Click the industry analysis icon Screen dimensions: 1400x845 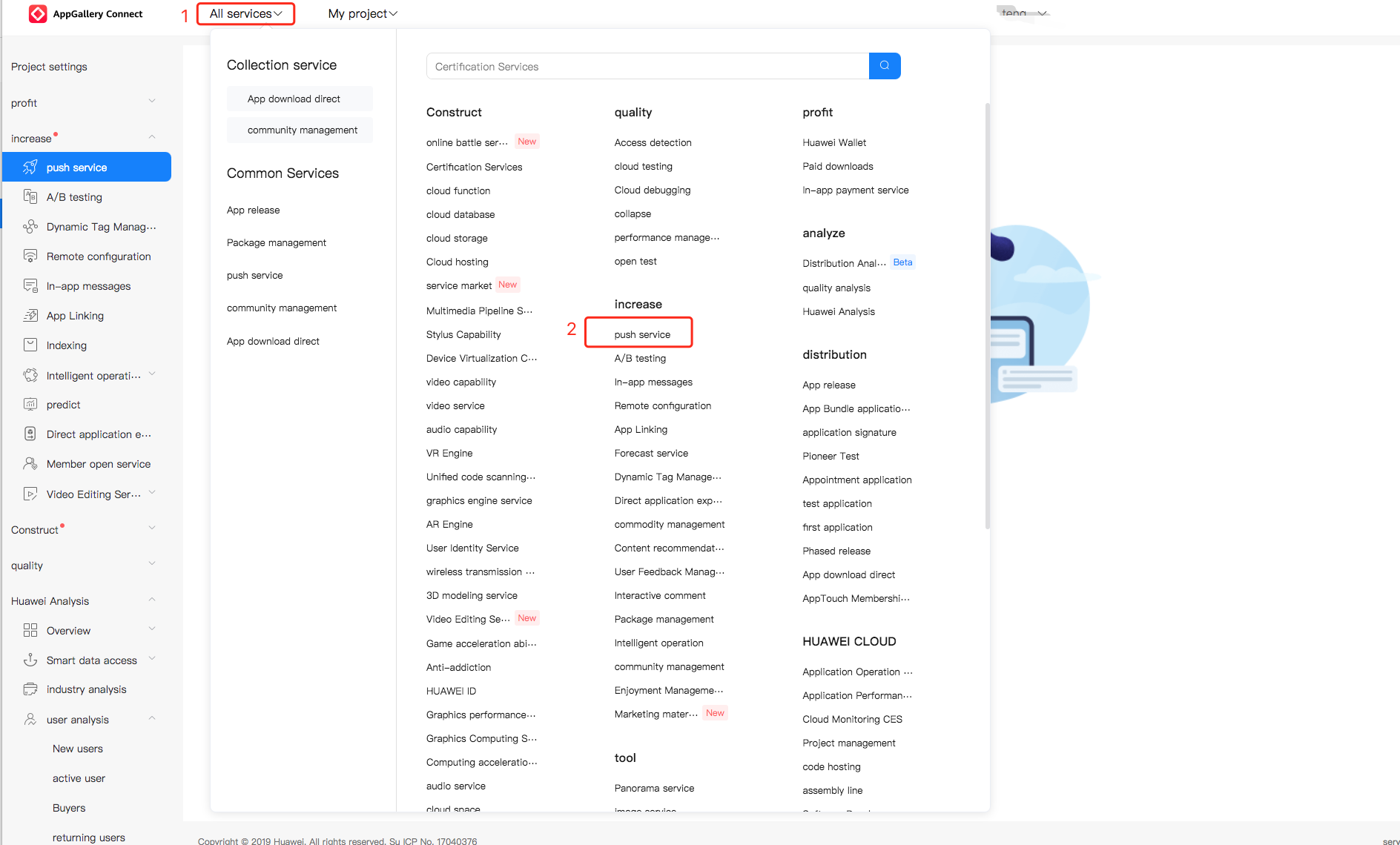30,689
